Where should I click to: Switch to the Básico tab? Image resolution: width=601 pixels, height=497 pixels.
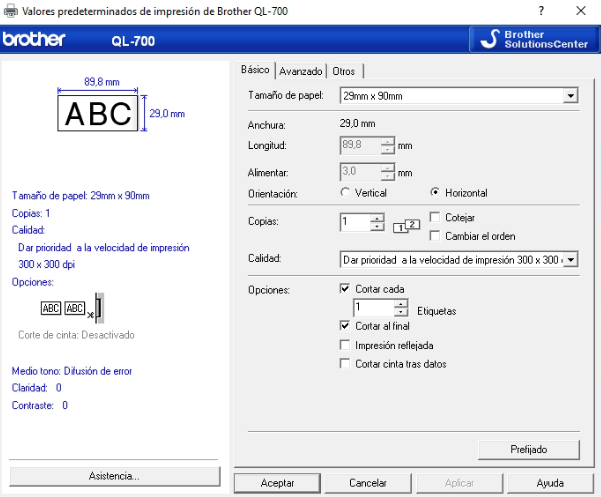255,70
